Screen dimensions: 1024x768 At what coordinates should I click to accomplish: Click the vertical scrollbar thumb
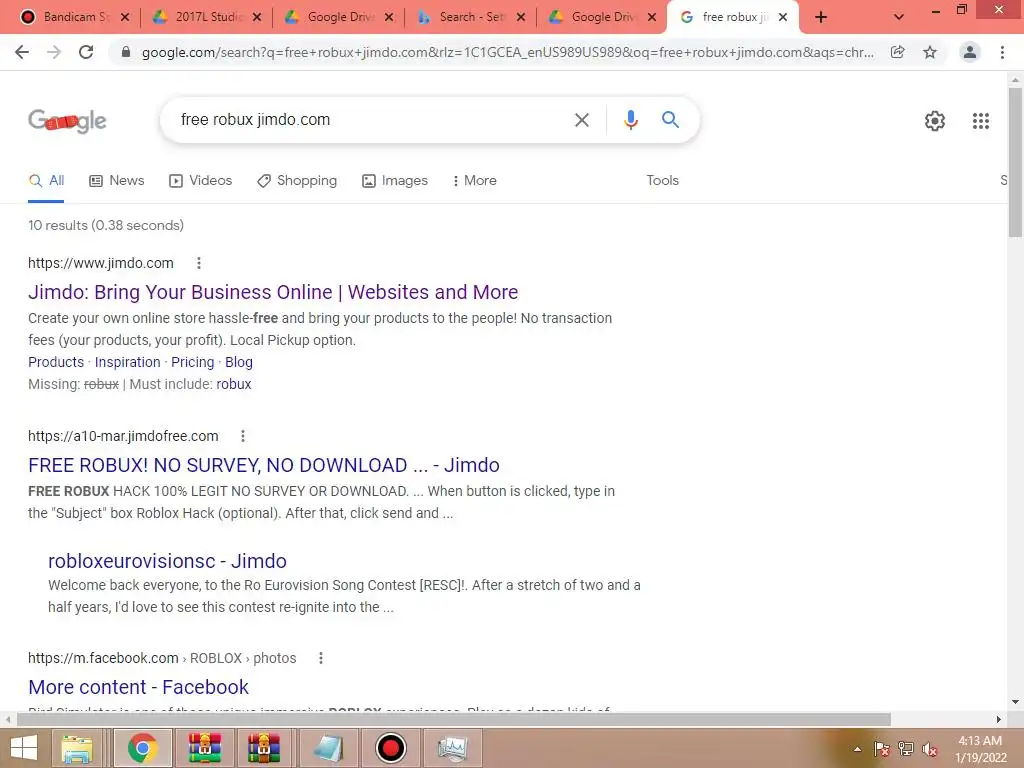pos(1015,162)
